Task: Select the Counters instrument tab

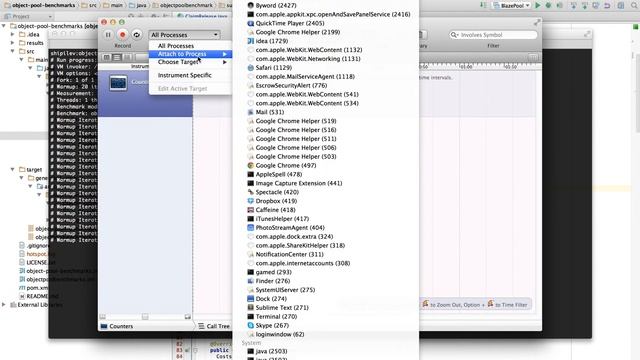Action: click(x=117, y=326)
